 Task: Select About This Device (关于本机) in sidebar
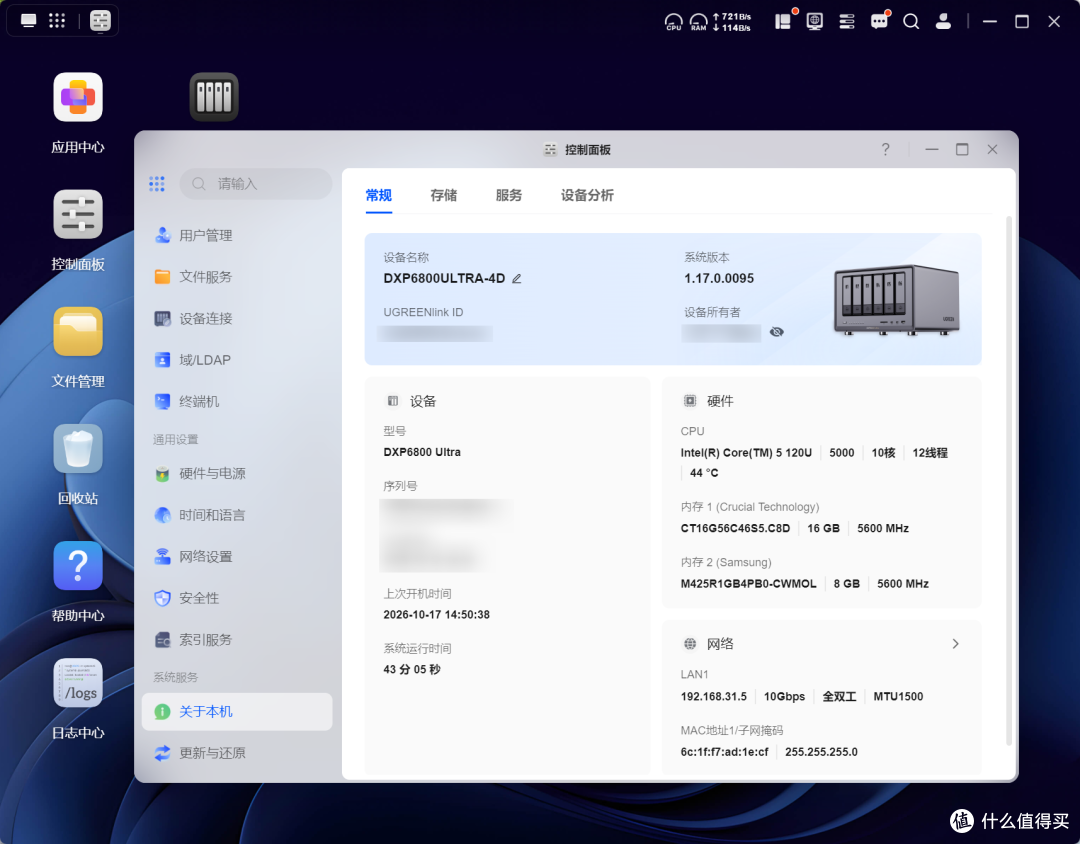coord(237,712)
